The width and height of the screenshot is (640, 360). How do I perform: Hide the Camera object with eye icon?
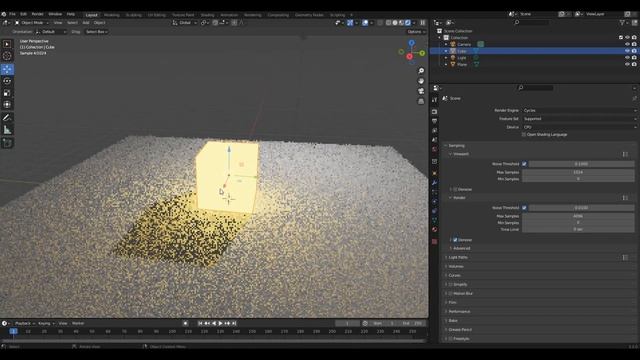click(627, 44)
